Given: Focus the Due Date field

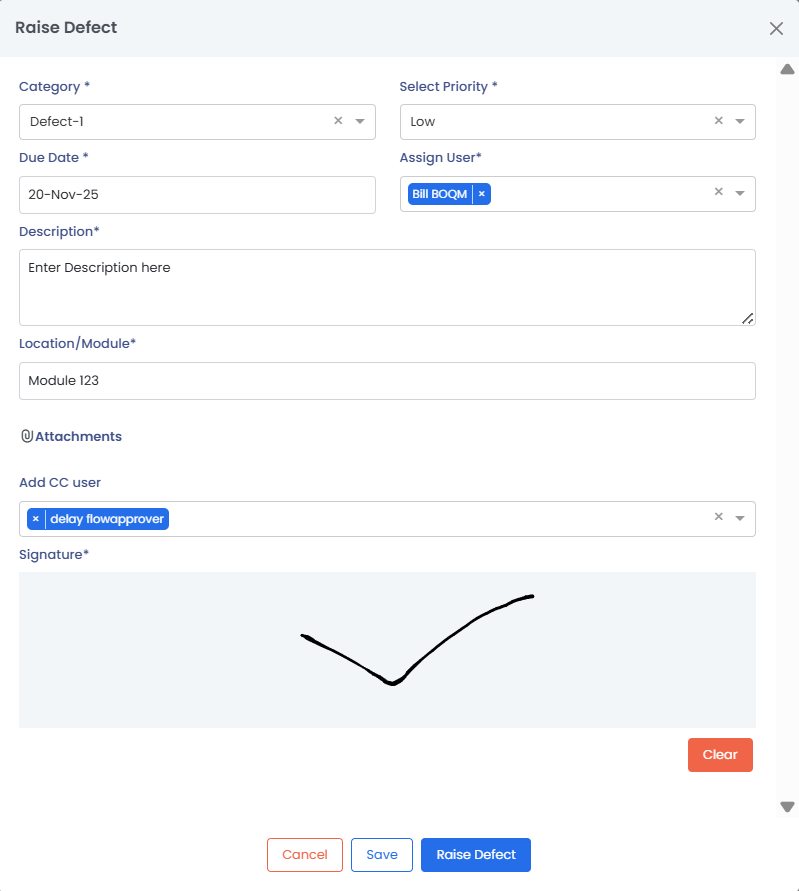Looking at the screenshot, I should pos(197,195).
